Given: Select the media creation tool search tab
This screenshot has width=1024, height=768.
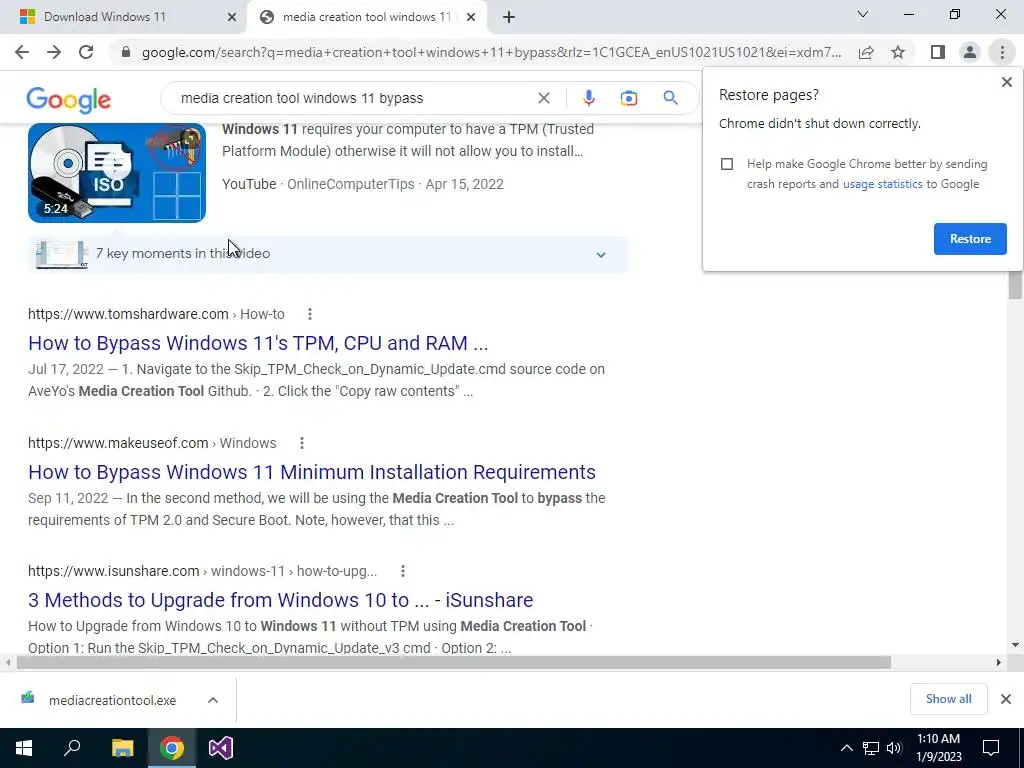Looking at the screenshot, I should [368, 17].
